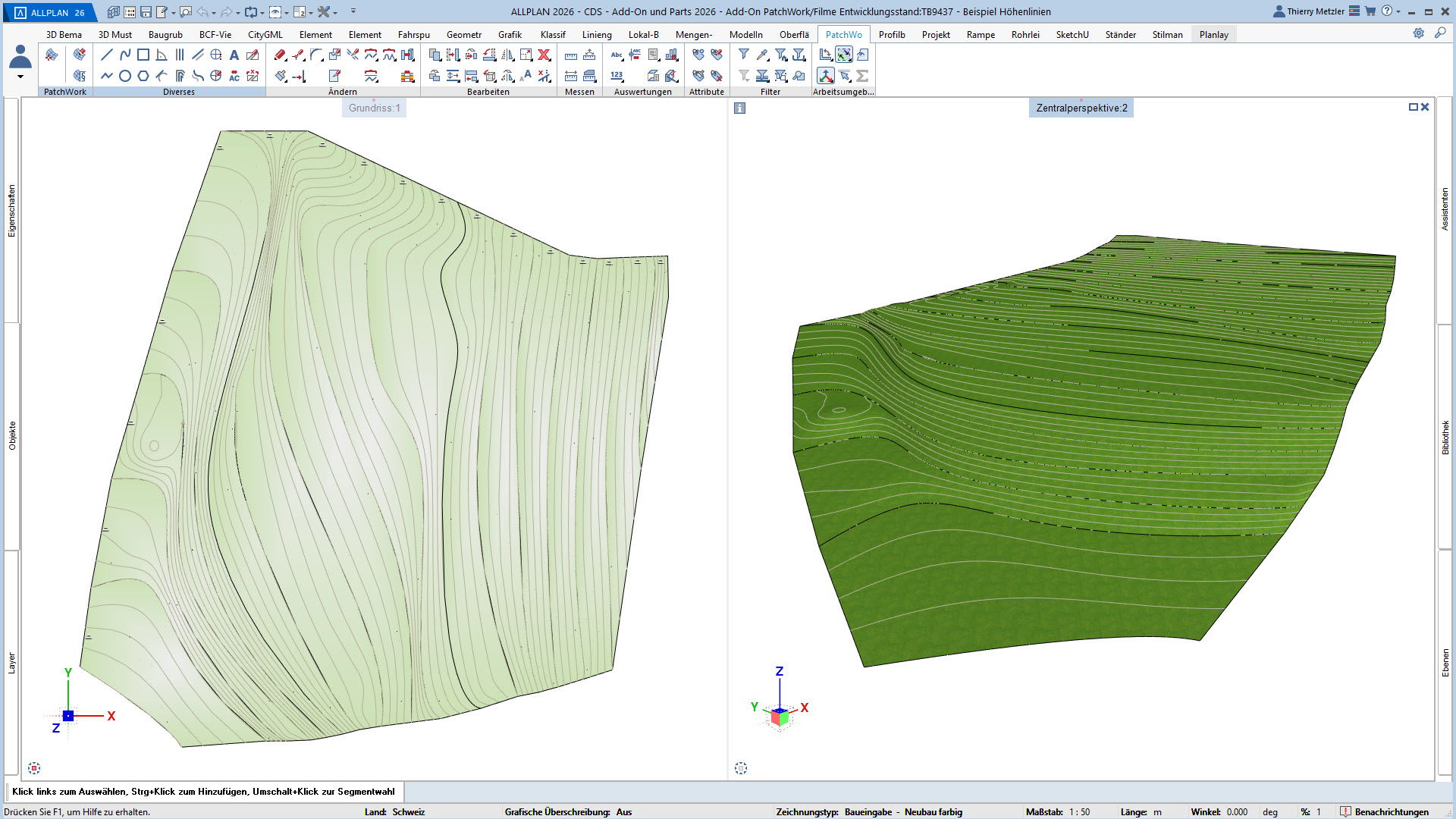Select the funnel filter icon
The width and height of the screenshot is (1456, 819).
tap(744, 55)
